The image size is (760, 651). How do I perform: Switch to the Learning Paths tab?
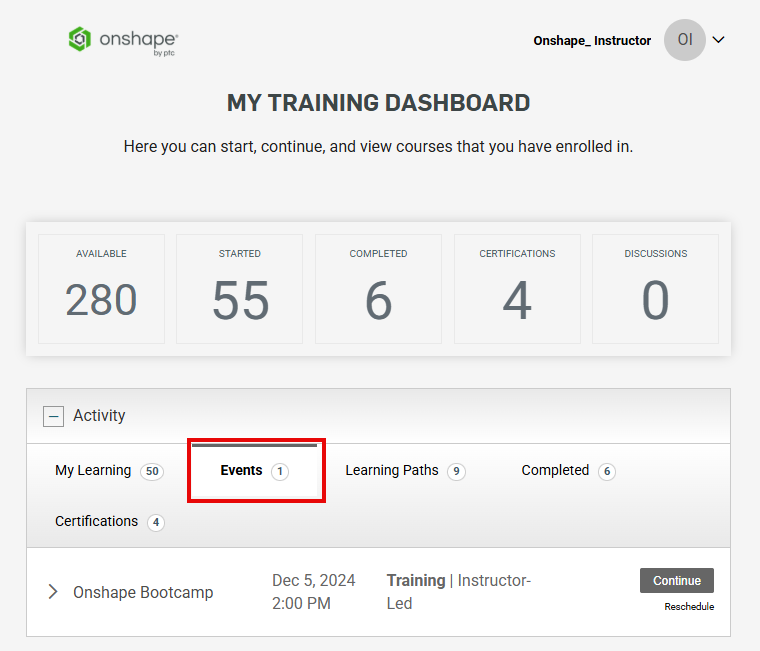coord(405,471)
